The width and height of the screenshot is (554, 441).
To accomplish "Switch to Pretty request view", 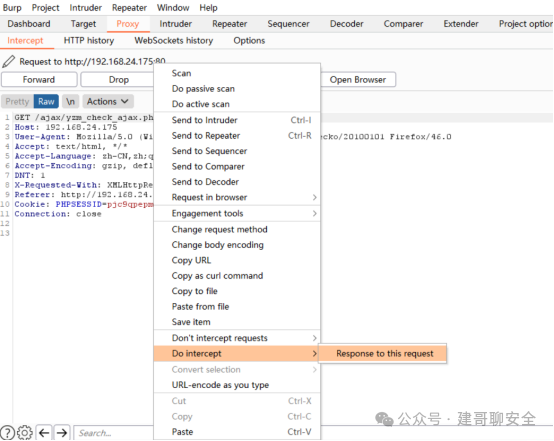I will 17,101.
